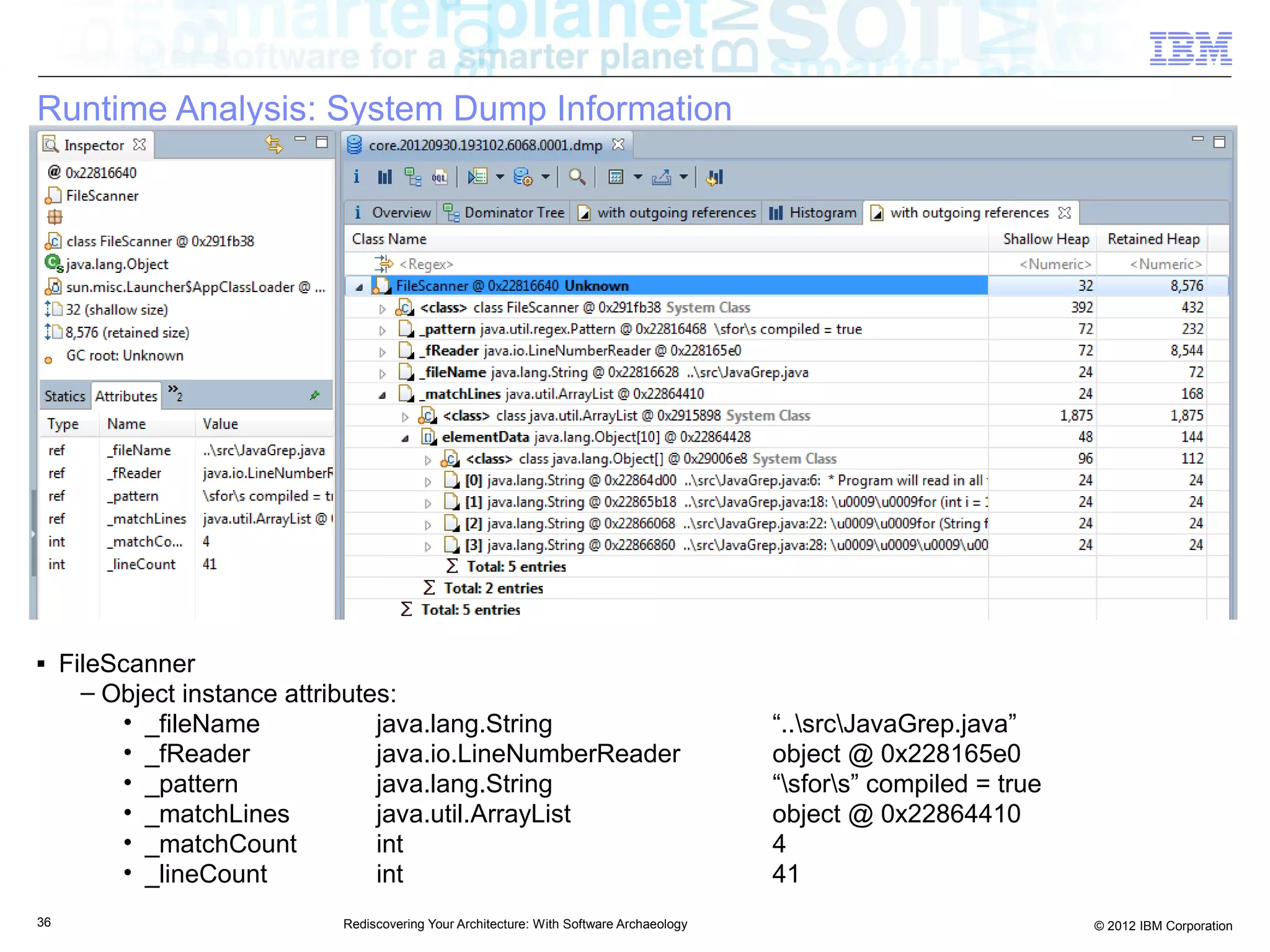
Task: Close the Inspector view
Action: [x=140, y=145]
